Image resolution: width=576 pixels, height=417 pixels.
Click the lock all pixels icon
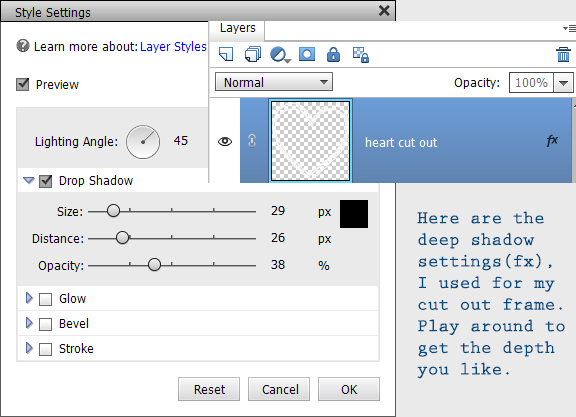click(x=333, y=54)
